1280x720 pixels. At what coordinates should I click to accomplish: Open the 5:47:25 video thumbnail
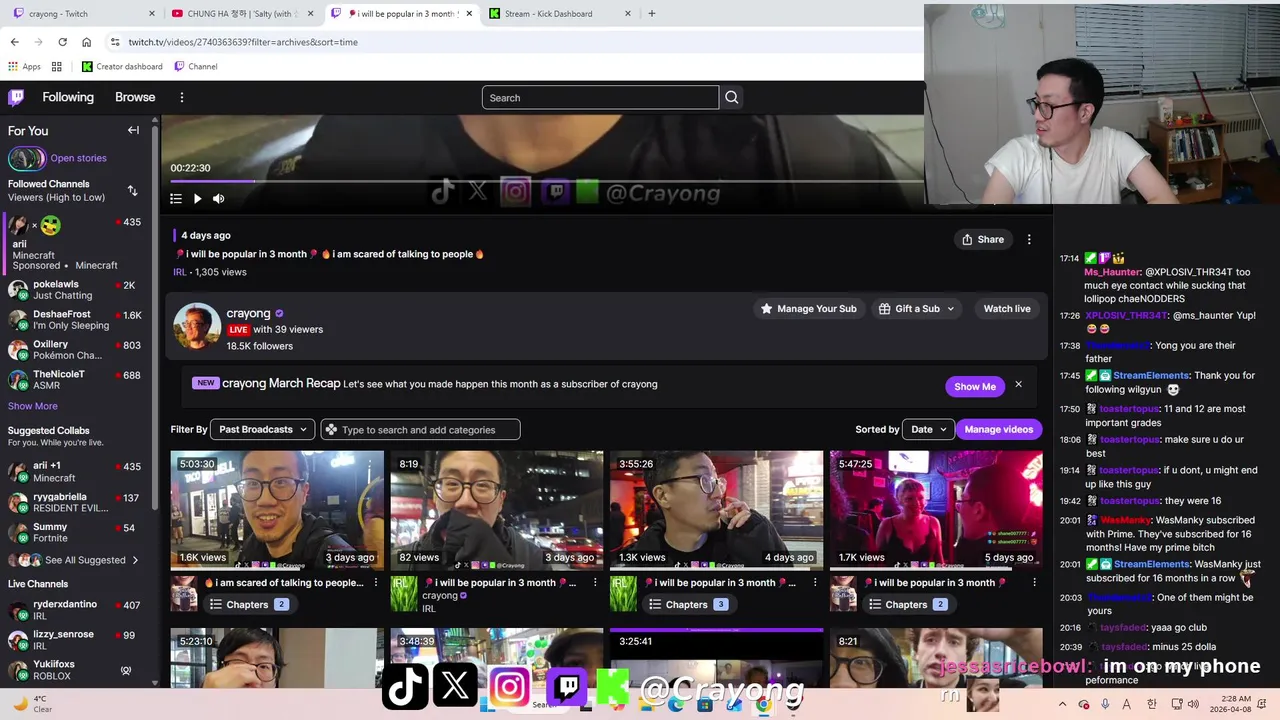coord(936,510)
